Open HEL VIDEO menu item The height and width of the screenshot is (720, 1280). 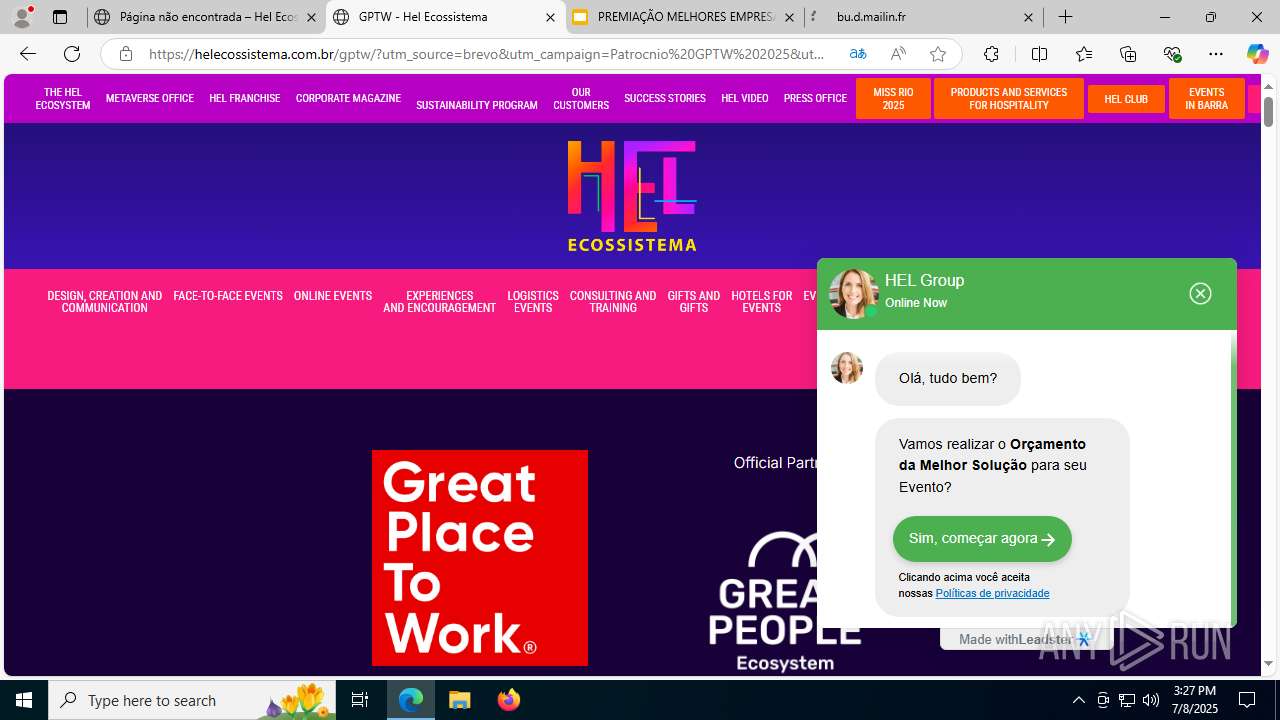tap(745, 98)
